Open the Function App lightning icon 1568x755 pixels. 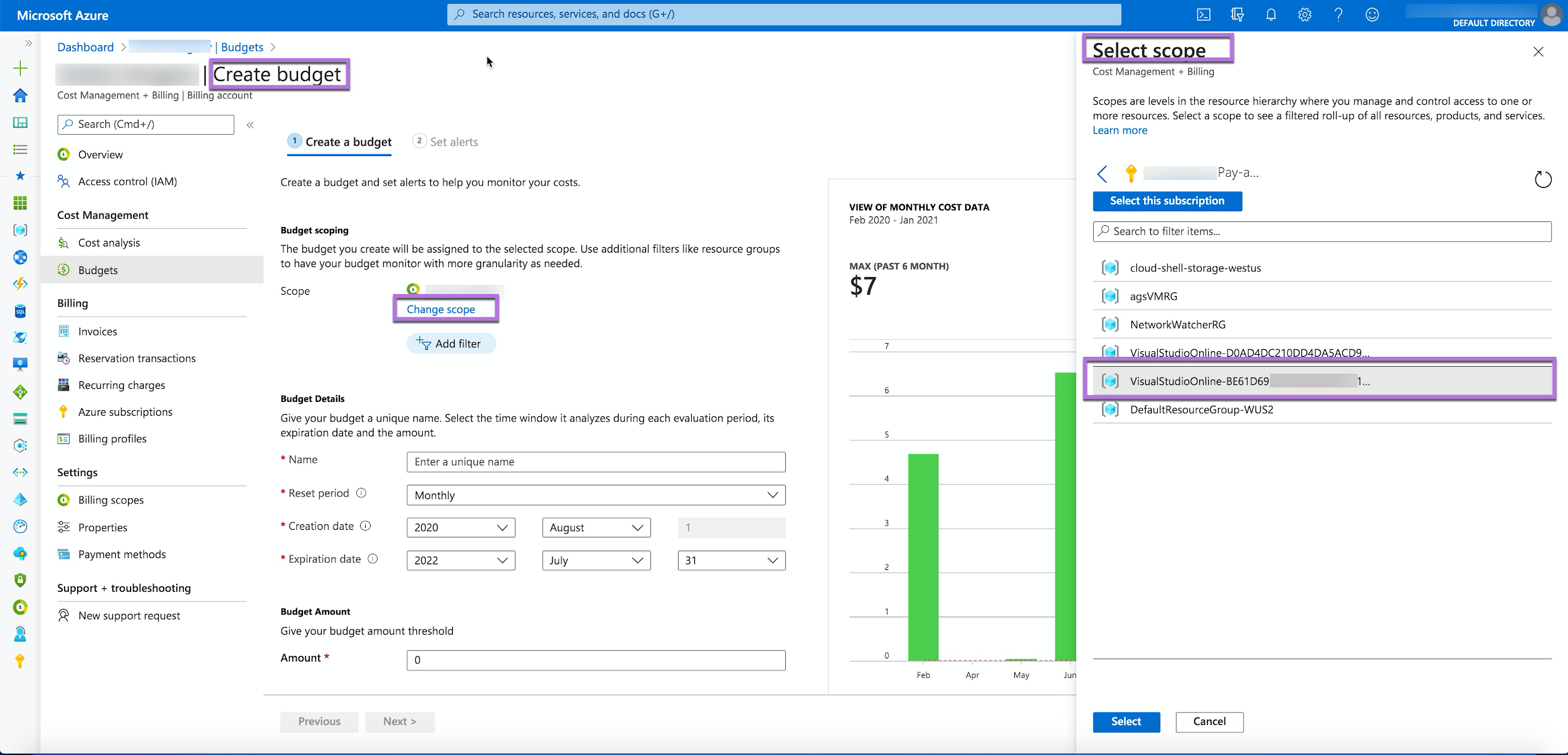(x=20, y=284)
